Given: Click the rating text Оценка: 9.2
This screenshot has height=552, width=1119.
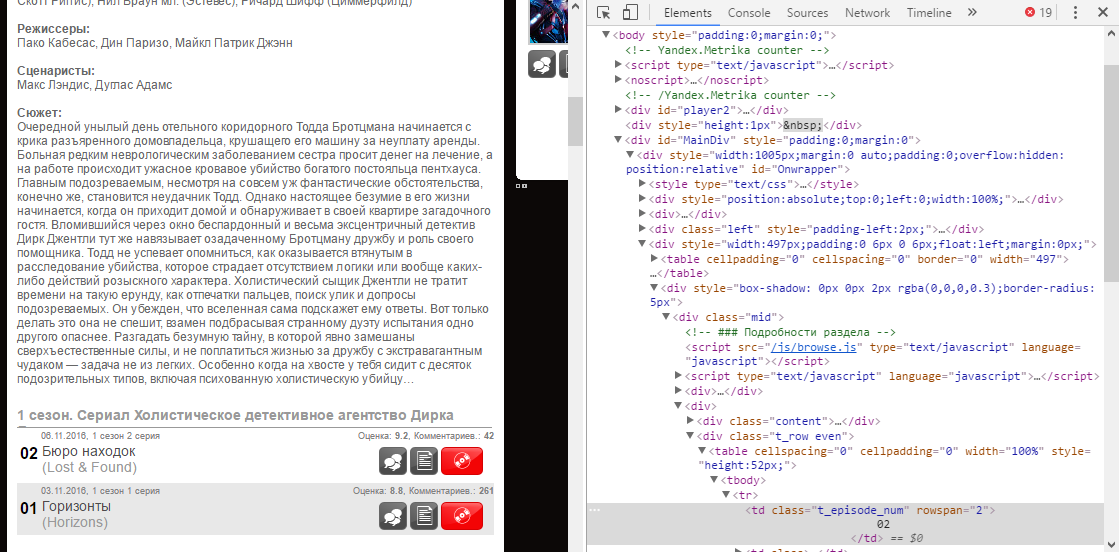Looking at the screenshot, I should point(384,436).
